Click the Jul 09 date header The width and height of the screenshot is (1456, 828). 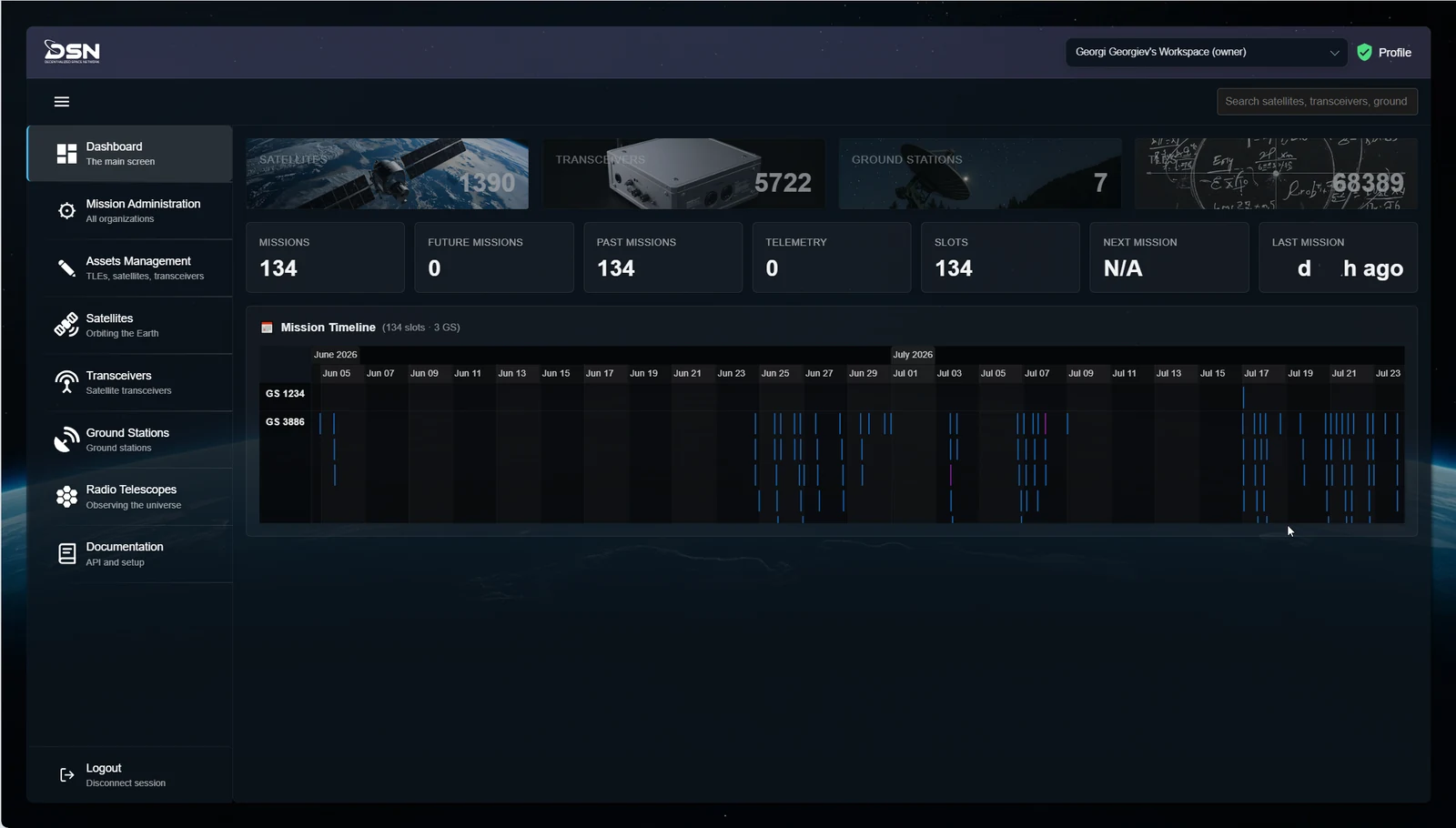(x=1081, y=374)
